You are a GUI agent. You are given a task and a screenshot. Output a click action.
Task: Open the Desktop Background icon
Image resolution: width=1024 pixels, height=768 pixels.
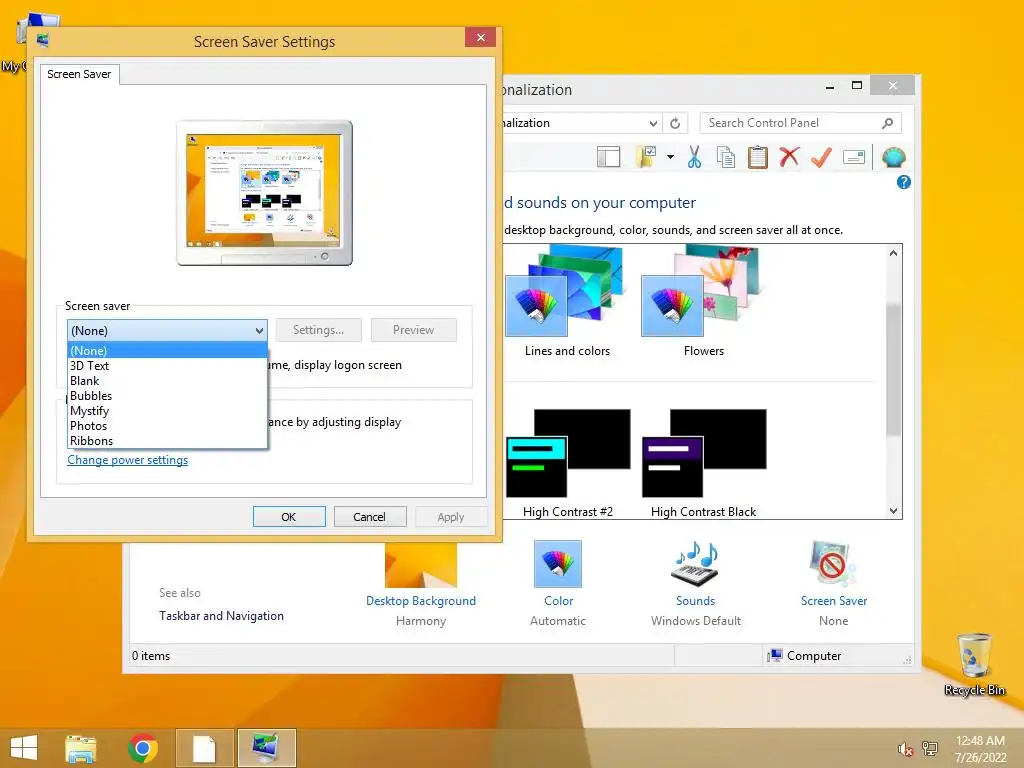(421, 566)
